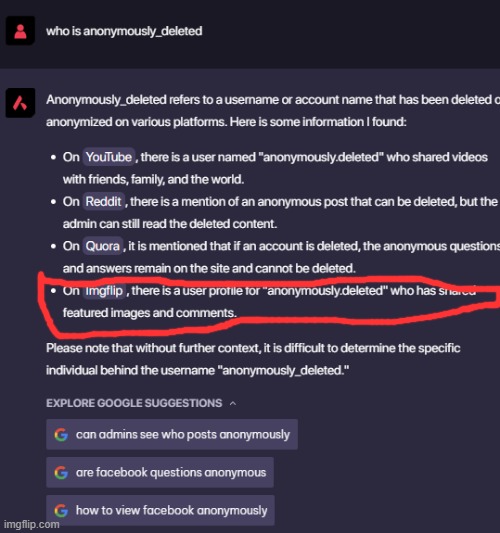Collapse the Explore Google Suggestions chevron

point(233,403)
